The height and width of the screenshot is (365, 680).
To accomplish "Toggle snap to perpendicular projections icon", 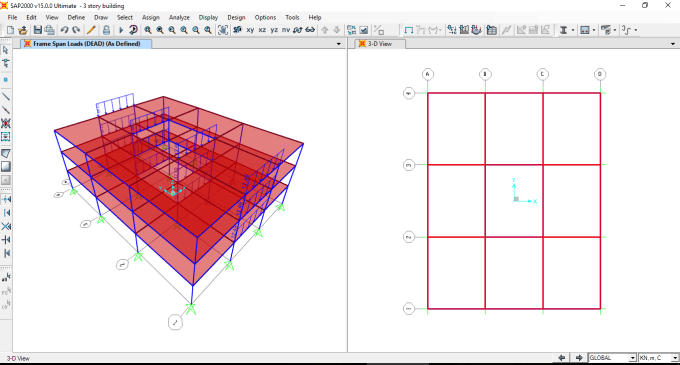I will point(6,240).
